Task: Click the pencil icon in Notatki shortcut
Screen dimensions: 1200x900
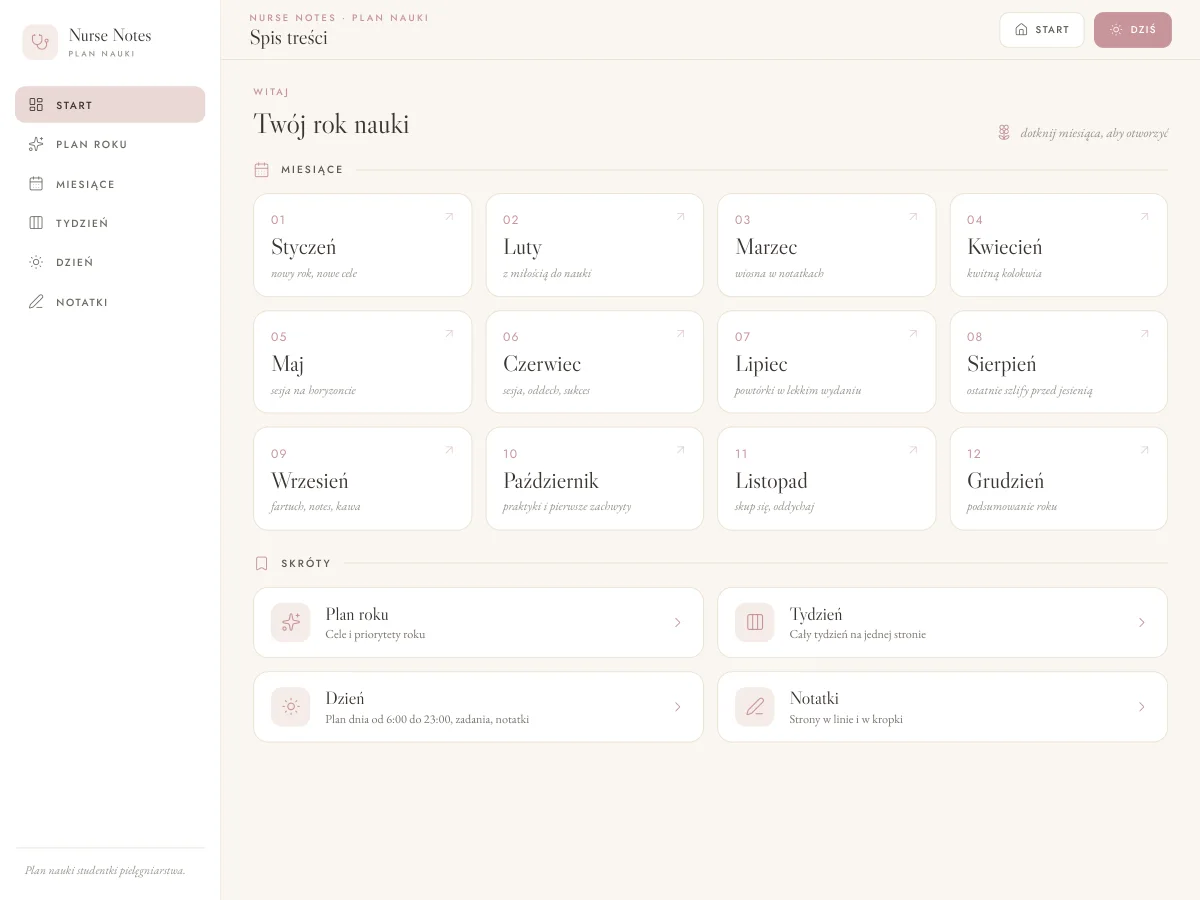Action: 755,707
